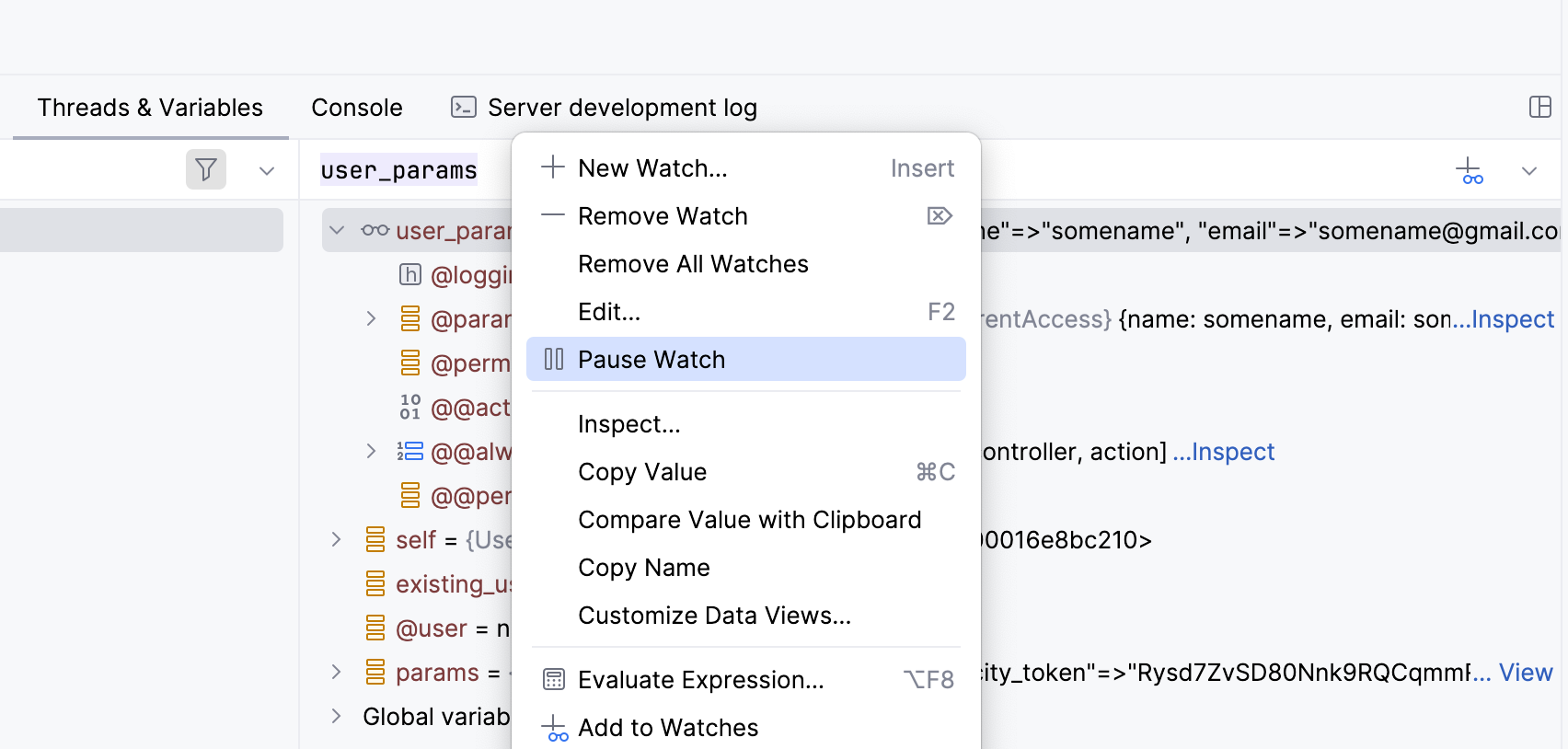The image size is (1568, 749).
Task: Choose Copy Value from context menu
Action: pos(642,472)
